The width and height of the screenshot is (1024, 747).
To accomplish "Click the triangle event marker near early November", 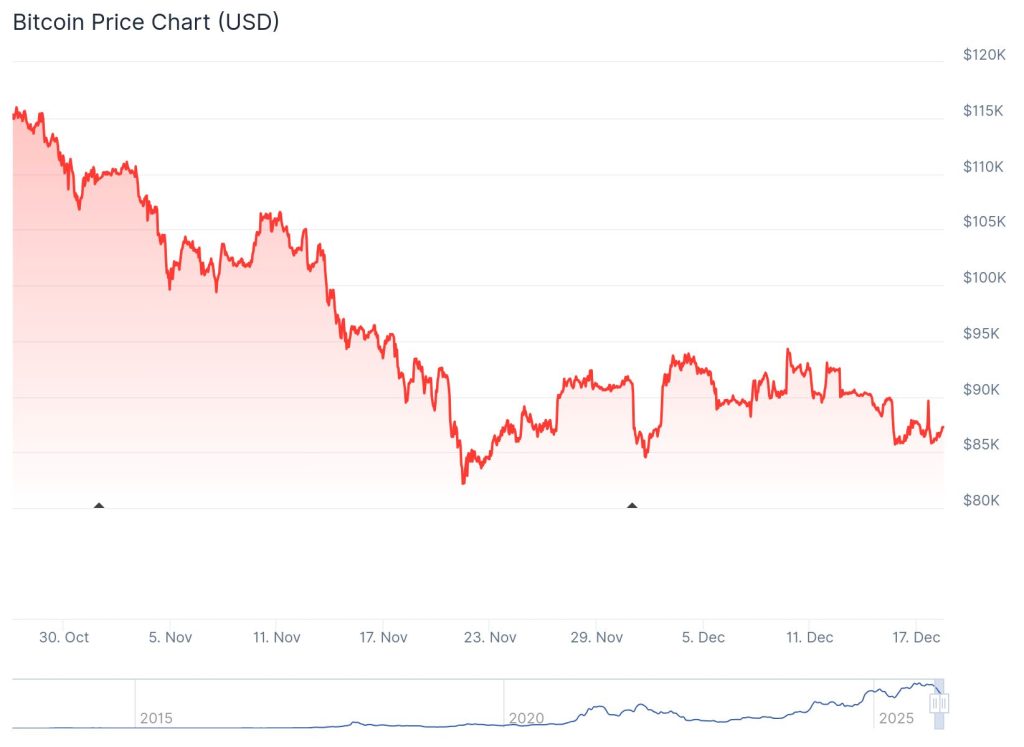I will tap(98, 505).
